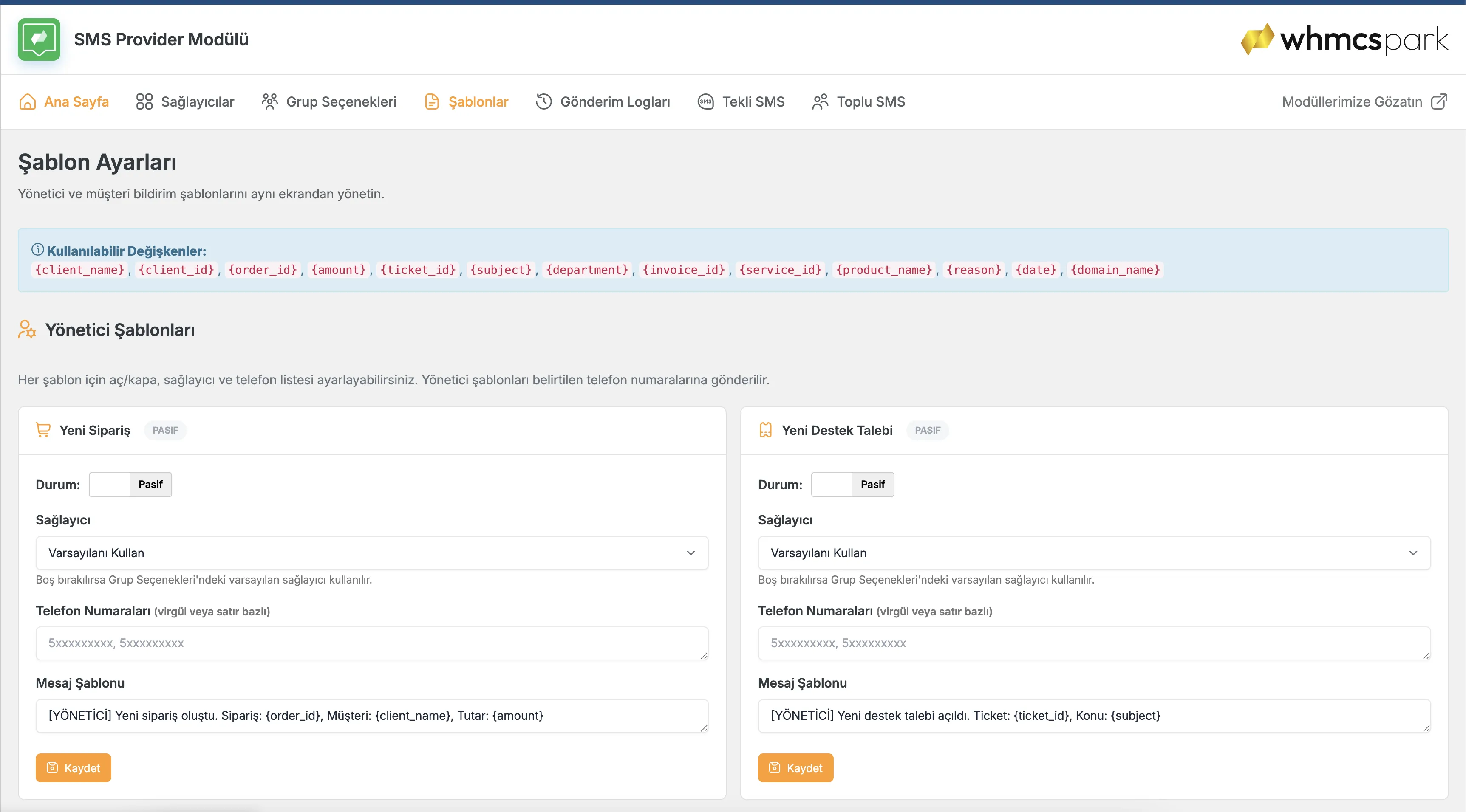Click the {date} variable tag
1466x812 pixels.
(1036, 270)
